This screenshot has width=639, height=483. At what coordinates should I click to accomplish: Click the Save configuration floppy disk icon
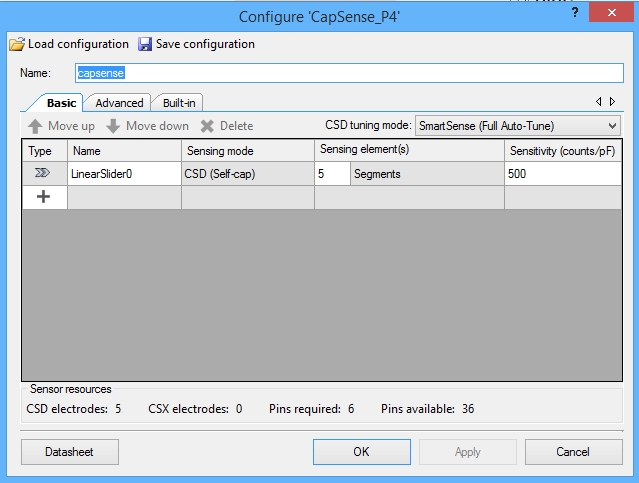[x=145, y=44]
